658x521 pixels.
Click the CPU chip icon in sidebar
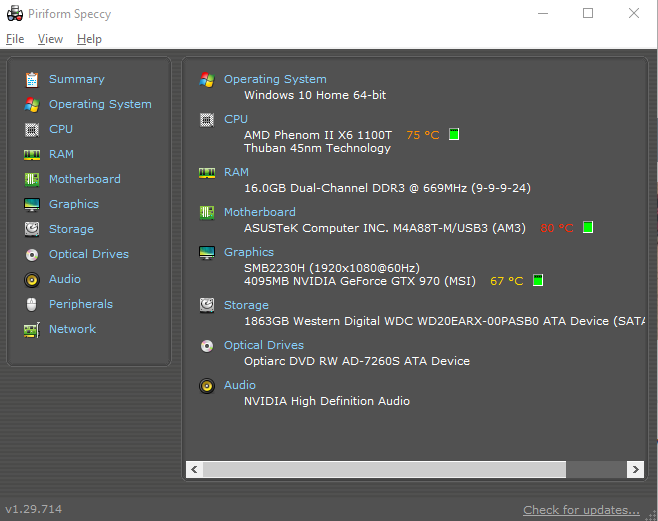coord(32,130)
